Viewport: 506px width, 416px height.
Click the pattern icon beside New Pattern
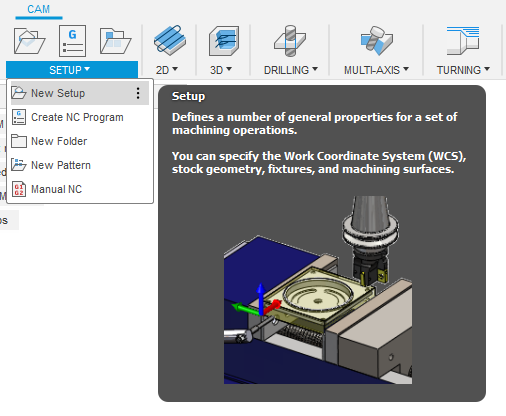(x=19, y=165)
